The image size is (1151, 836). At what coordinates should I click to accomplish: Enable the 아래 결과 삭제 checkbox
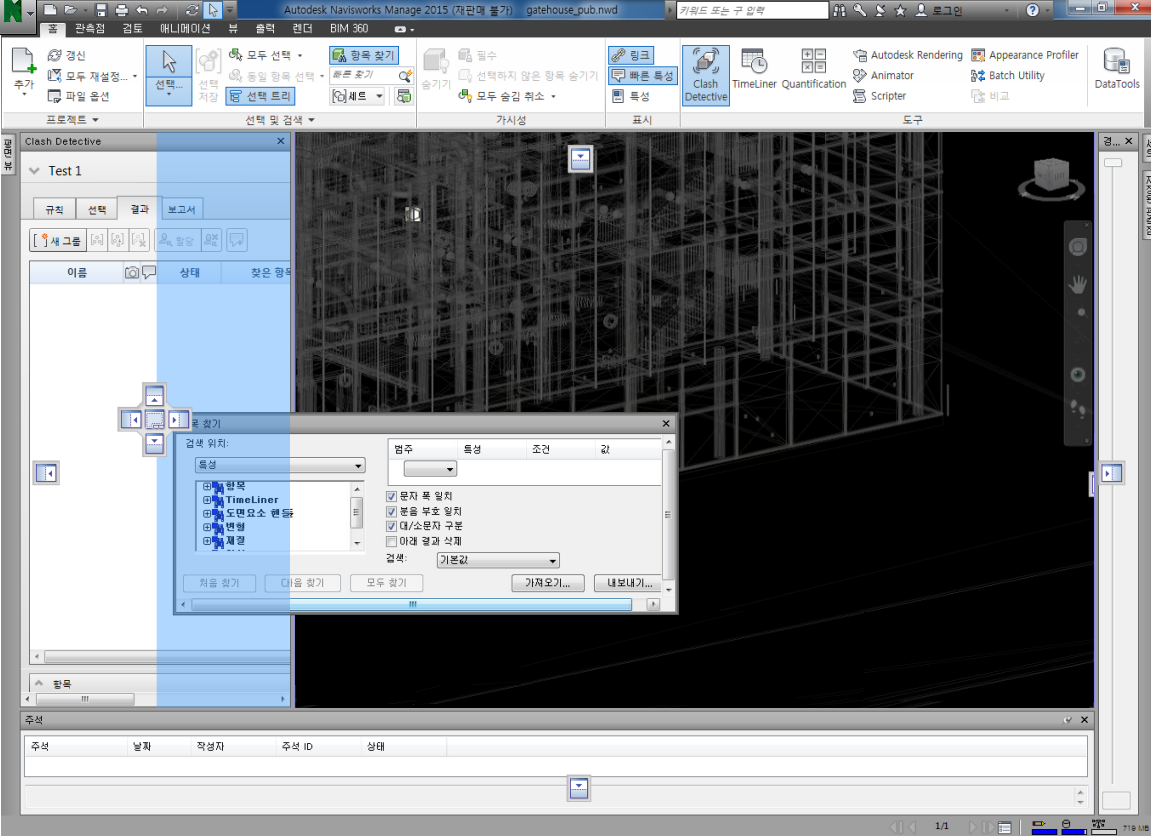click(392, 541)
